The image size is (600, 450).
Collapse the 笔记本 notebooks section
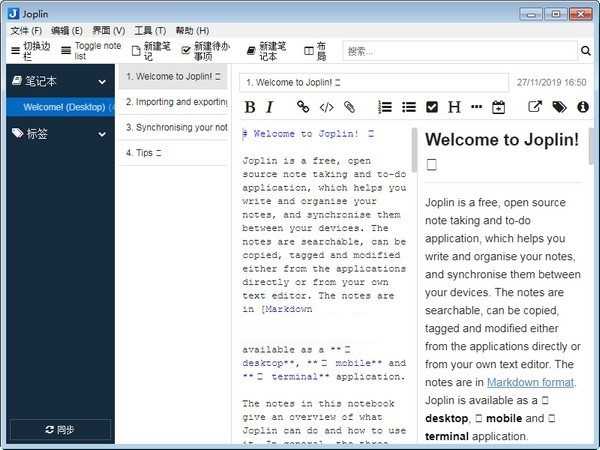point(101,81)
